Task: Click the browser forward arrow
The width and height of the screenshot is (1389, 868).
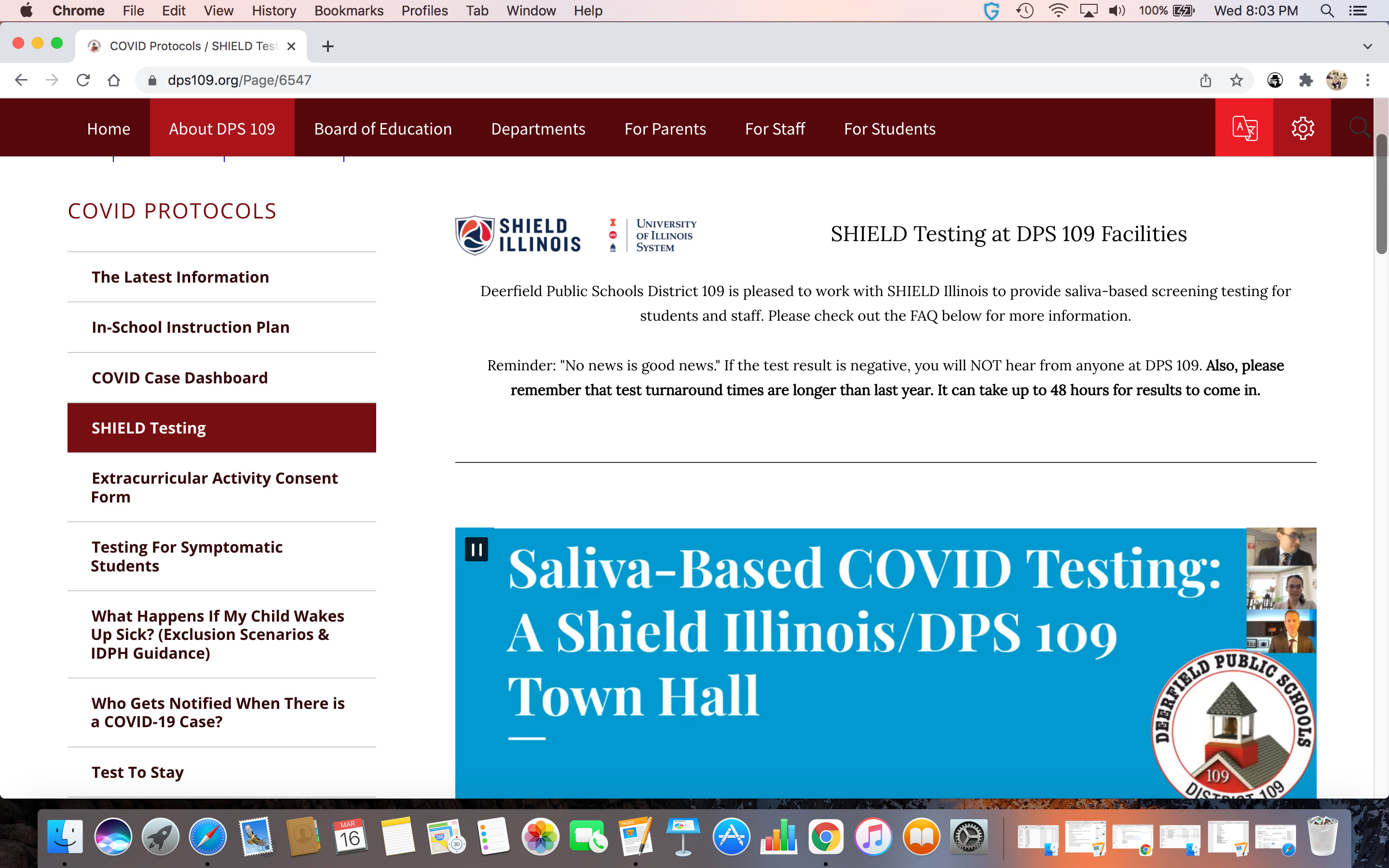Action: [x=52, y=81]
